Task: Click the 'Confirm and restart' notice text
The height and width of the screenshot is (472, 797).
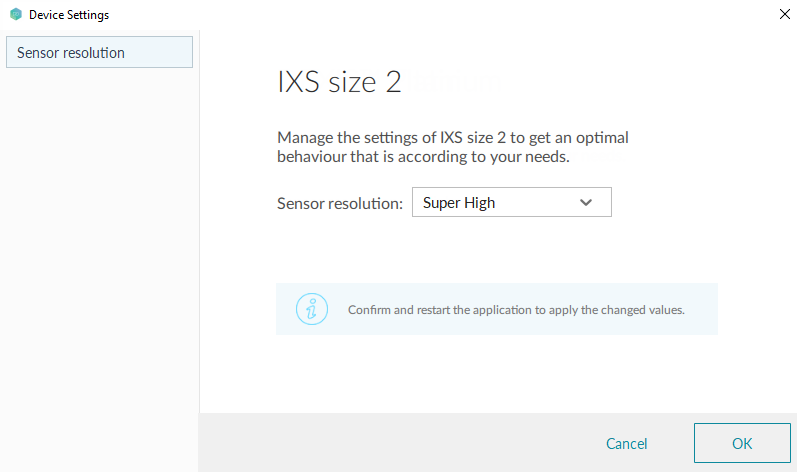Action: click(516, 310)
